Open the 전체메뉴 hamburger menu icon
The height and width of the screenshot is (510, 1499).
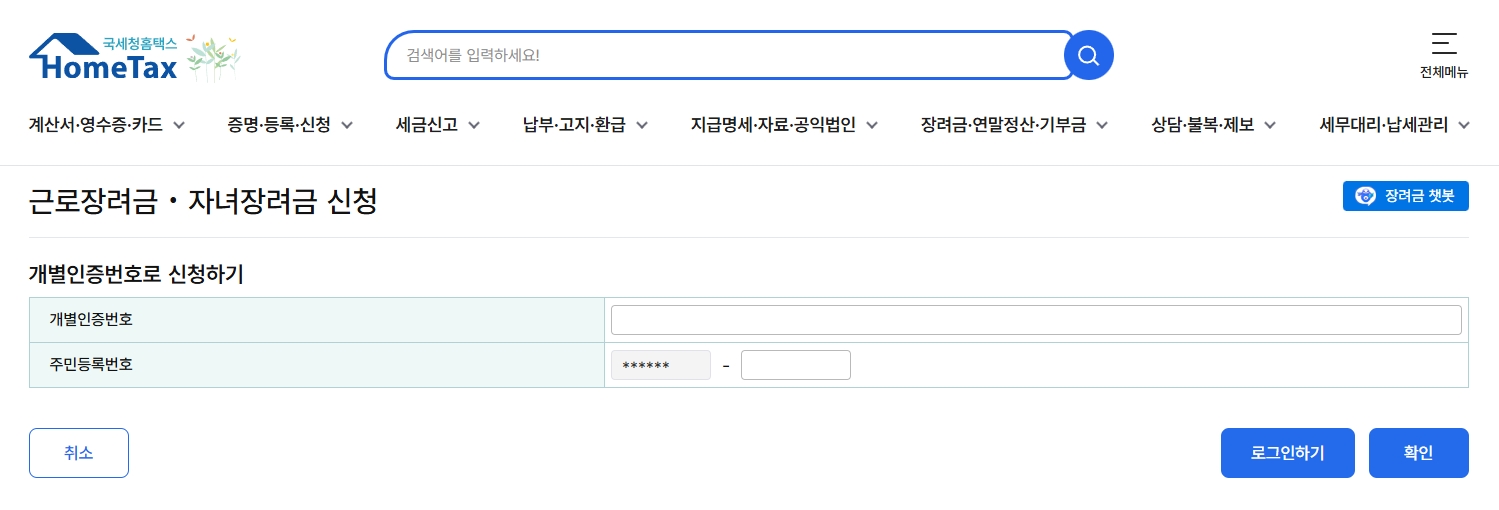pyautogui.click(x=1444, y=43)
